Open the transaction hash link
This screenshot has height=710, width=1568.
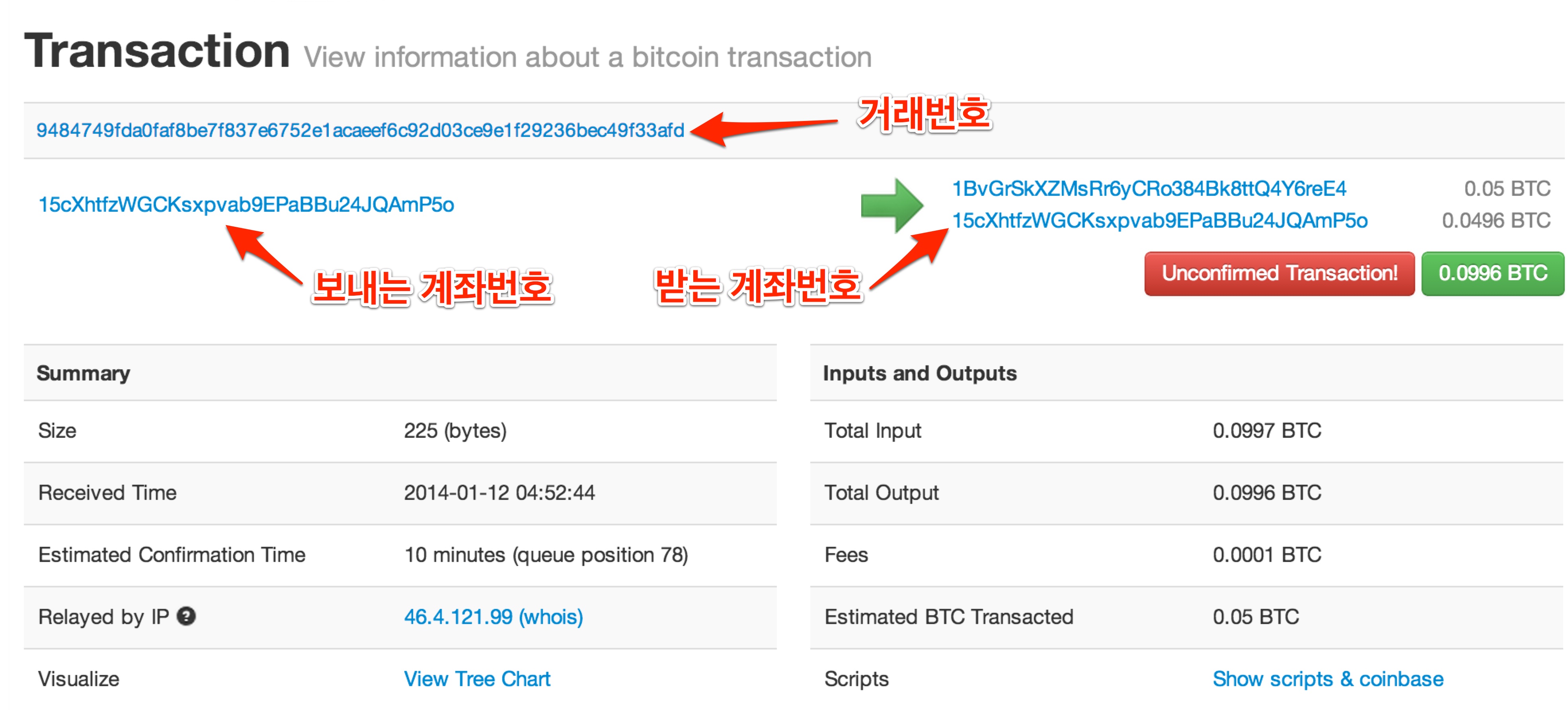coord(360,130)
